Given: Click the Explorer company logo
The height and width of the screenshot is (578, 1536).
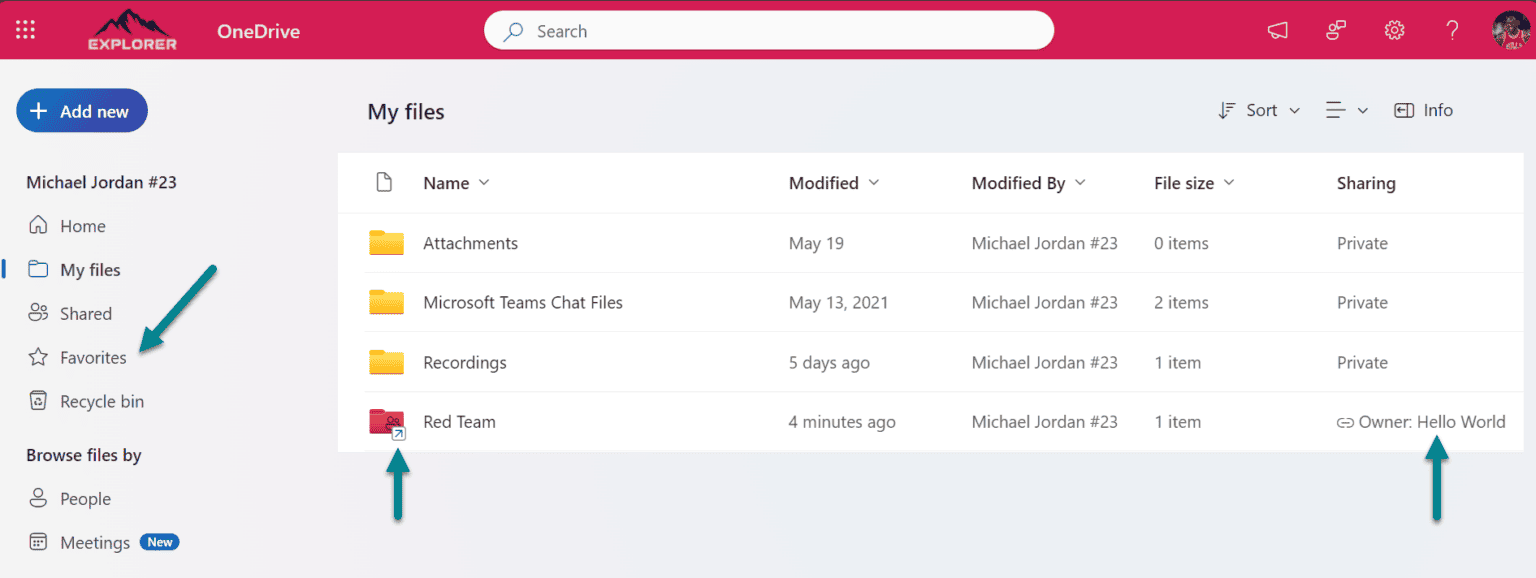Looking at the screenshot, I should [131, 30].
